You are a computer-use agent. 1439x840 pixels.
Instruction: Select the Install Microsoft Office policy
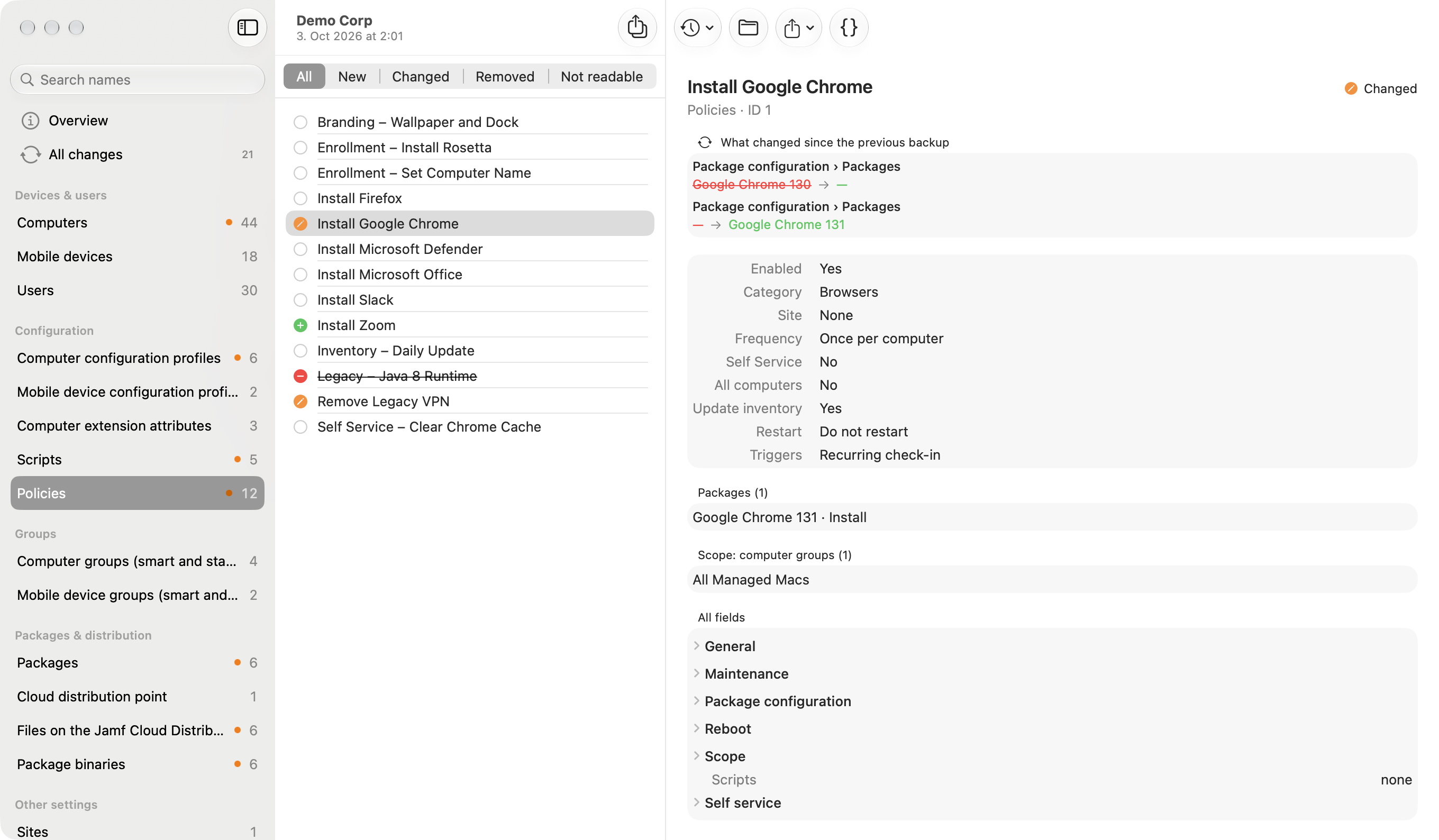click(469, 275)
